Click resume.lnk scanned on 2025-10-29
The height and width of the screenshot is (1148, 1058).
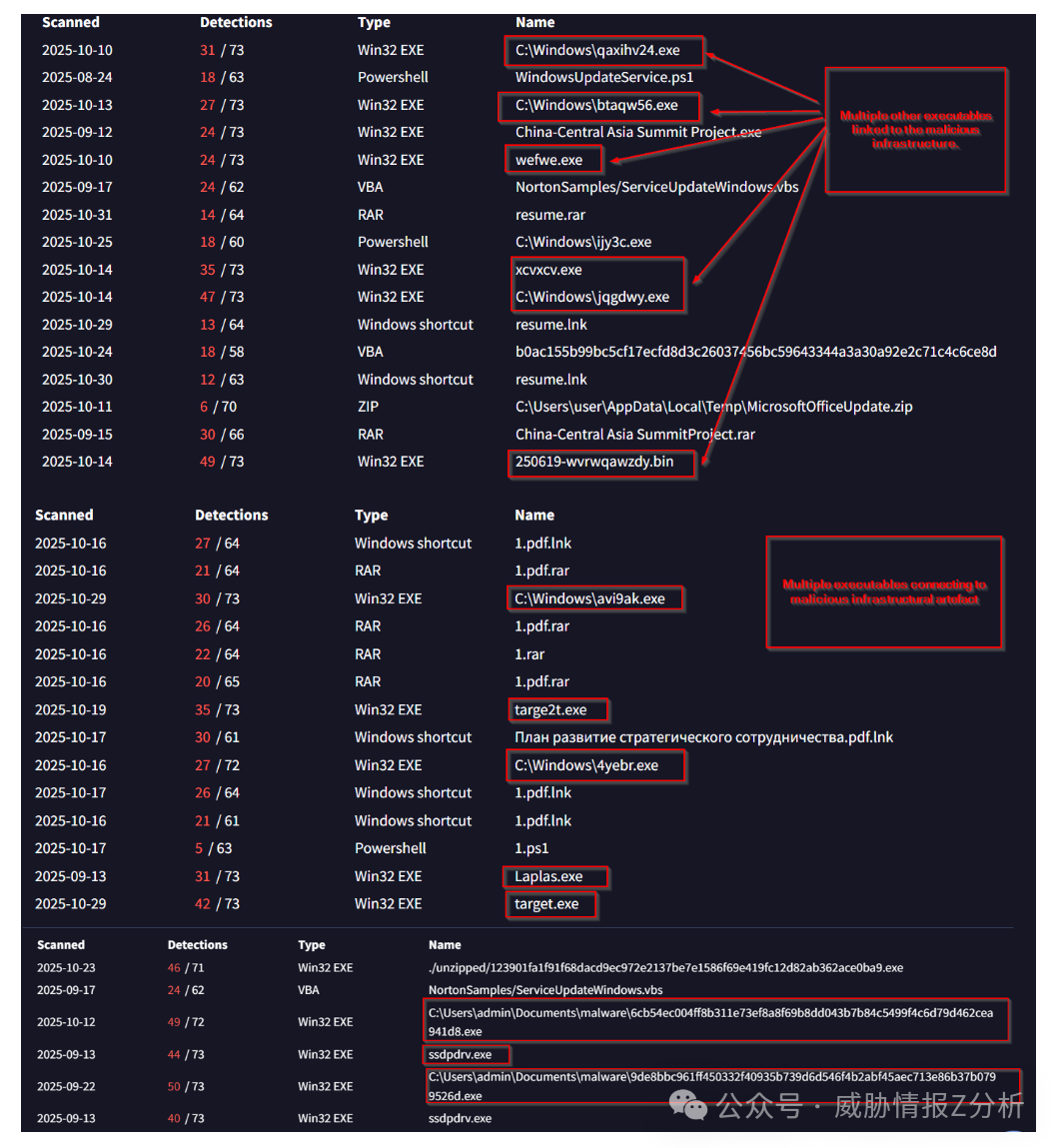click(x=551, y=325)
